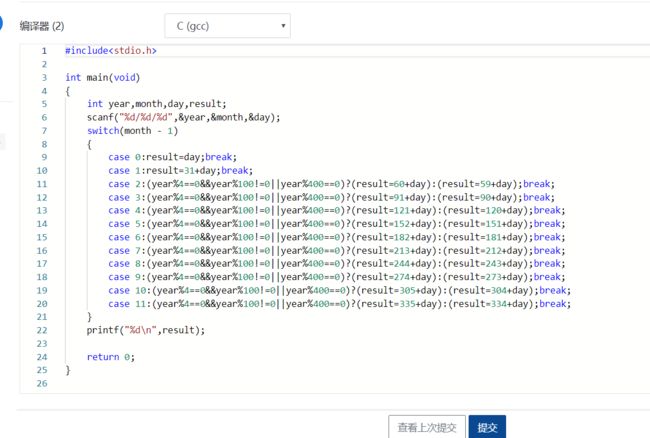The image size is (650, 438).
Task: Click the scanf line of code
Action: tap(184, 117)
